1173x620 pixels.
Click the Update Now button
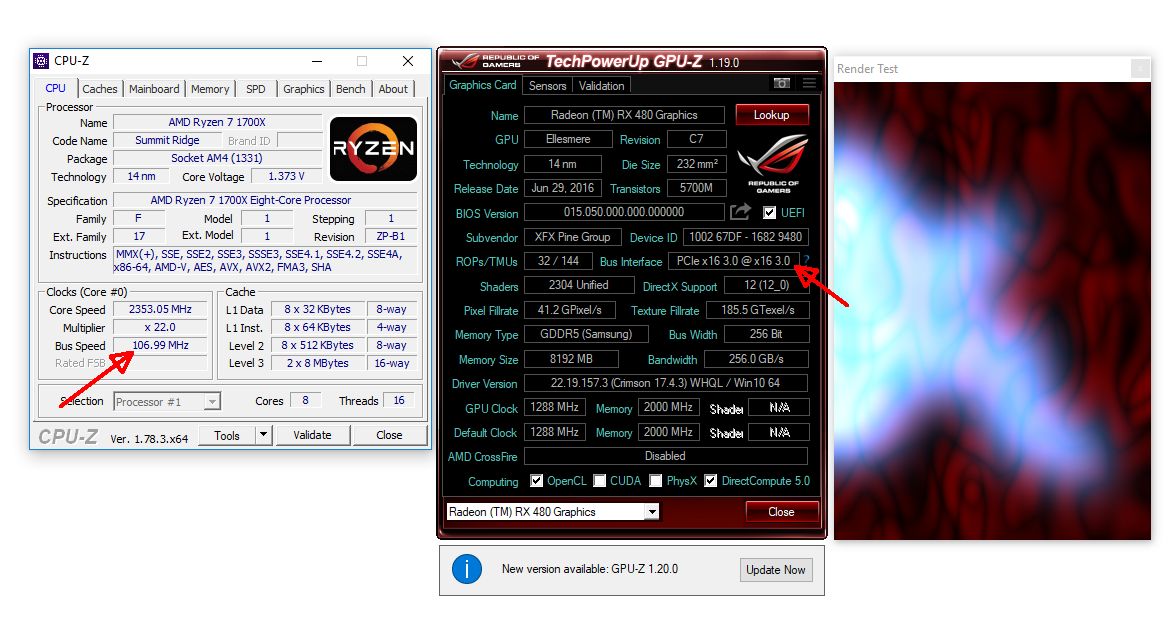coord(776,570)
